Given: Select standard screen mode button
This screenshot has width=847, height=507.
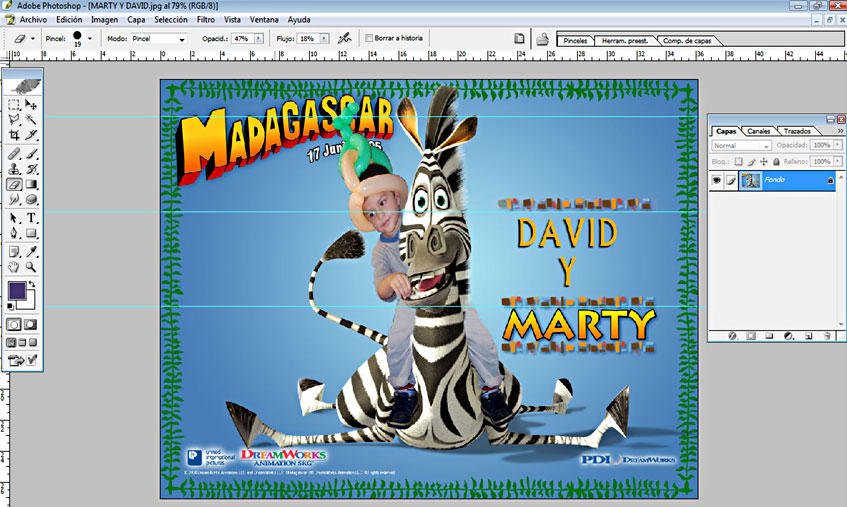Looking at the screenshot, I should pyautogui.click(x=11, y=342).
